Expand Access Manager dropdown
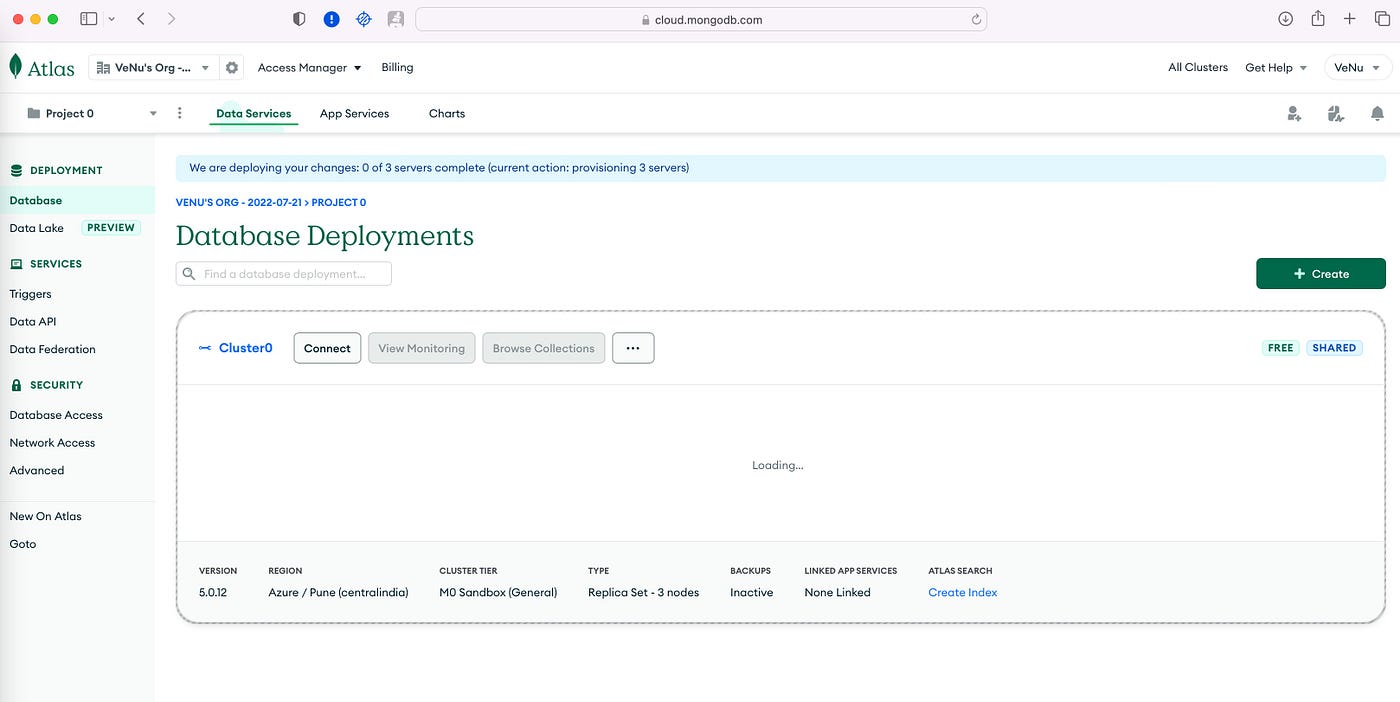 coord(309,68)
